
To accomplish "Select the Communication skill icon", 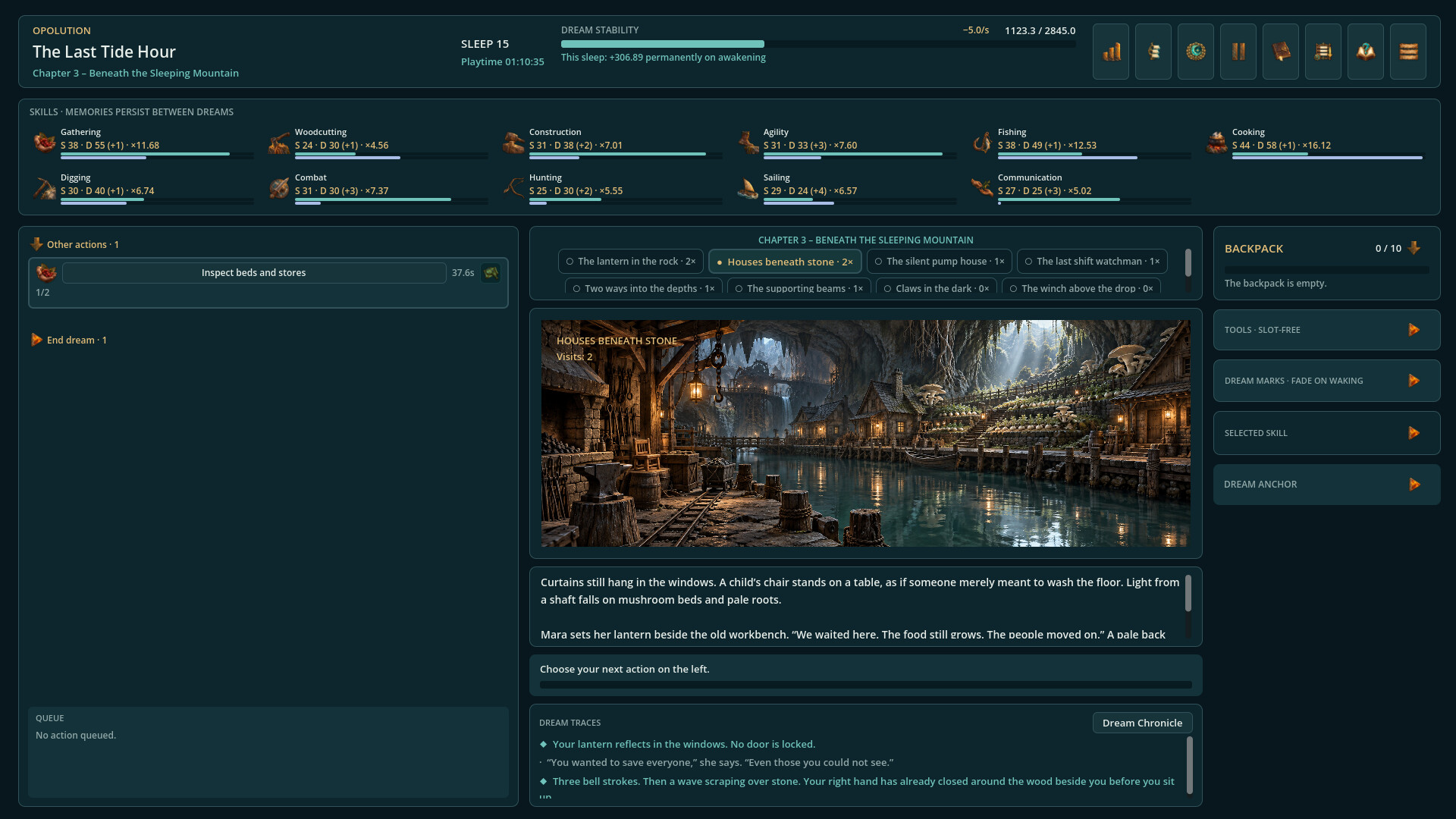I will (x=981, y=187).
